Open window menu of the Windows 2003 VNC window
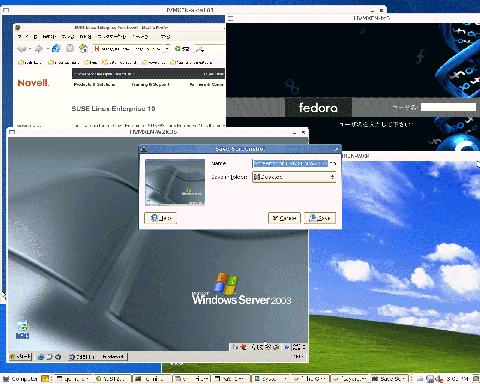This screenshot has height=384, width=480. 12,132
